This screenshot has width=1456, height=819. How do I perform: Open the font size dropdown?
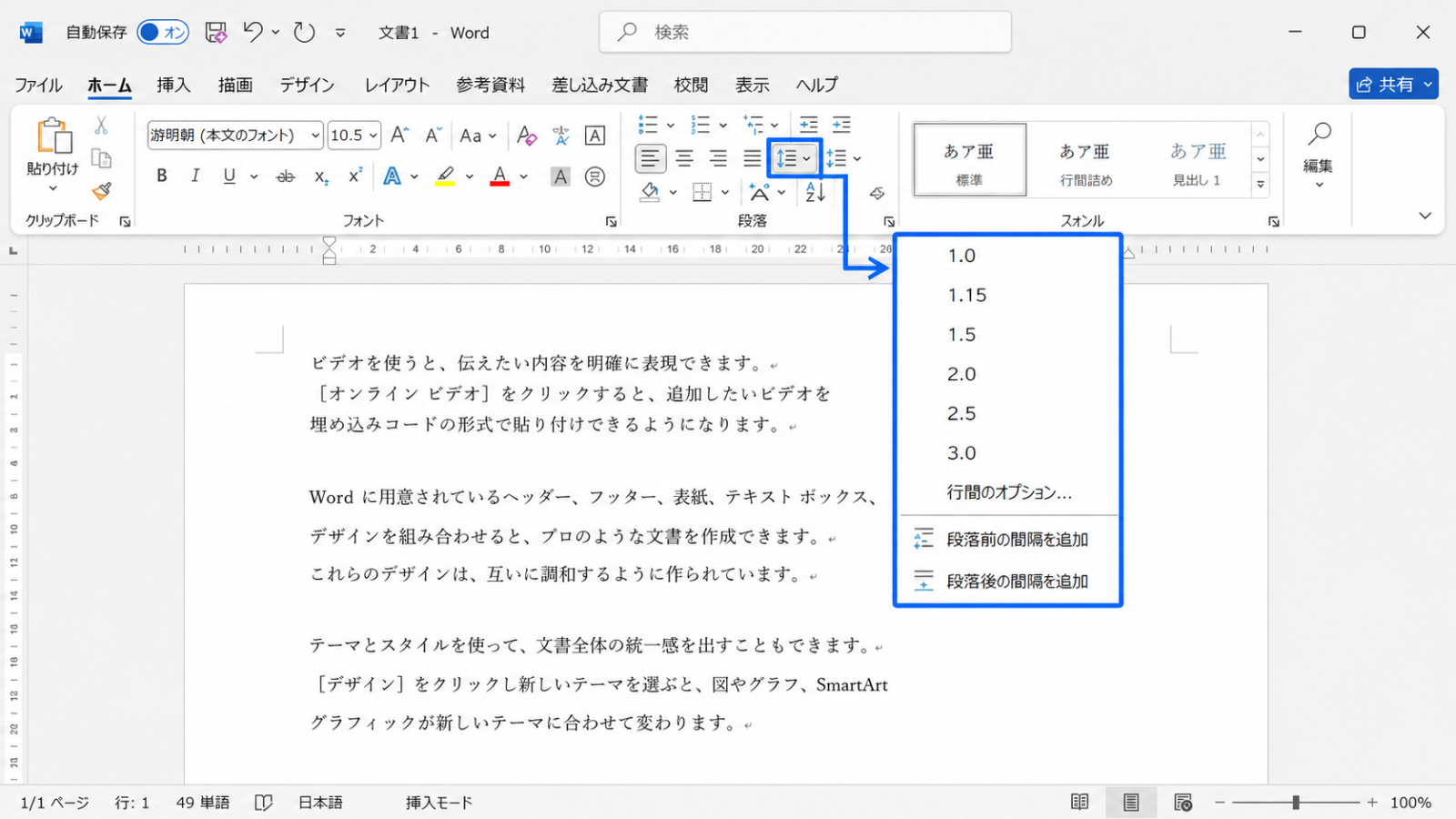tap(373, 136)
